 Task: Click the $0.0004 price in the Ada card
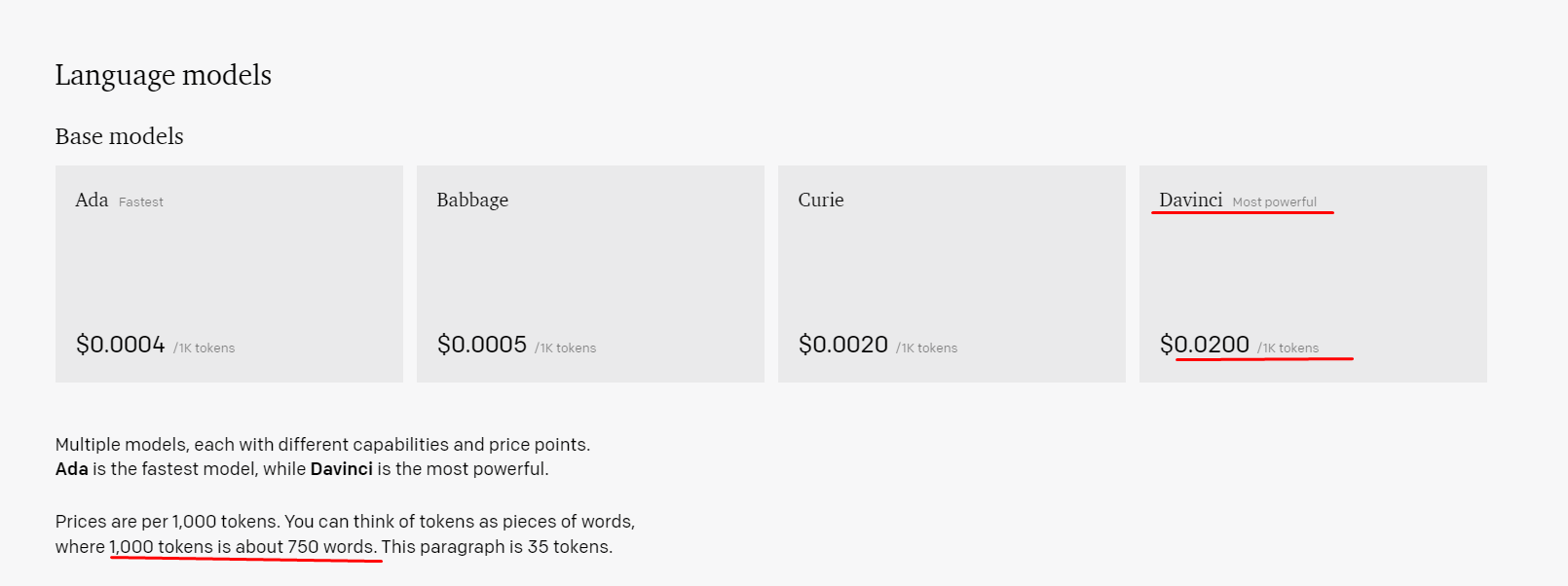click(121, 345)
